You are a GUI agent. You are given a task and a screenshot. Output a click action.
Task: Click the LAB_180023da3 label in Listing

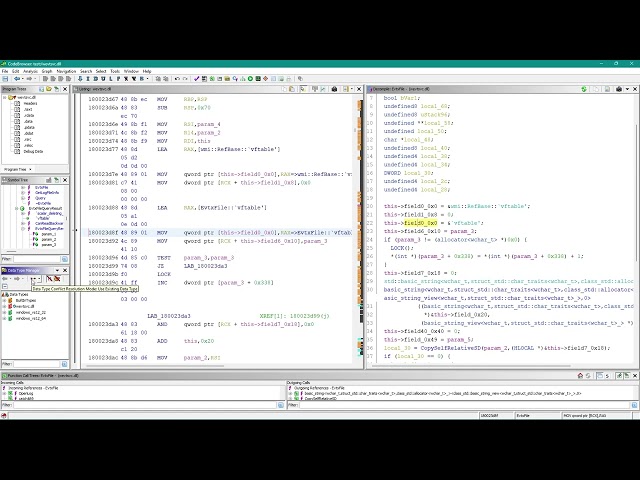point(169,316)
